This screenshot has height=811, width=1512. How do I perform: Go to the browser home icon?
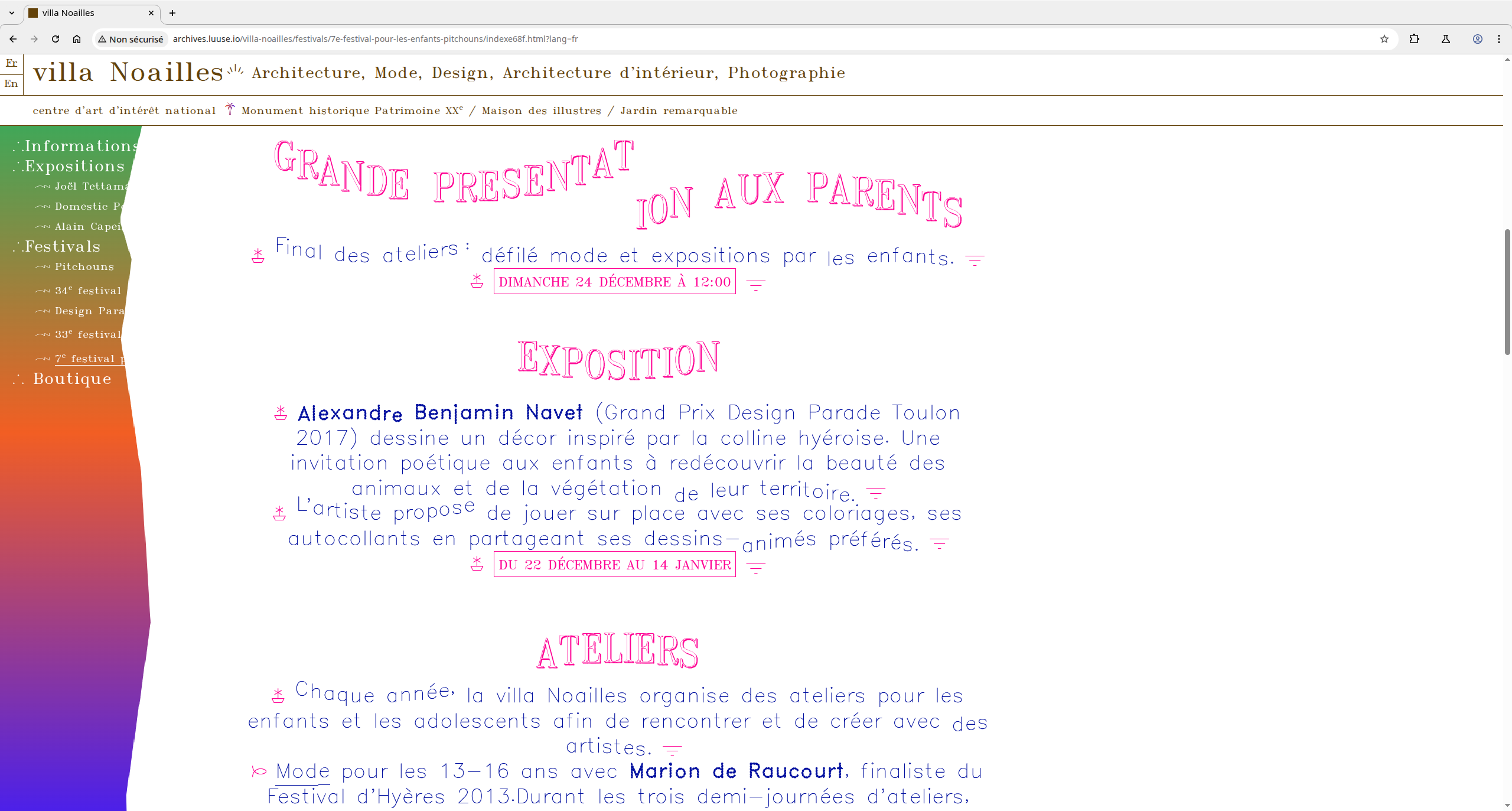77,39
